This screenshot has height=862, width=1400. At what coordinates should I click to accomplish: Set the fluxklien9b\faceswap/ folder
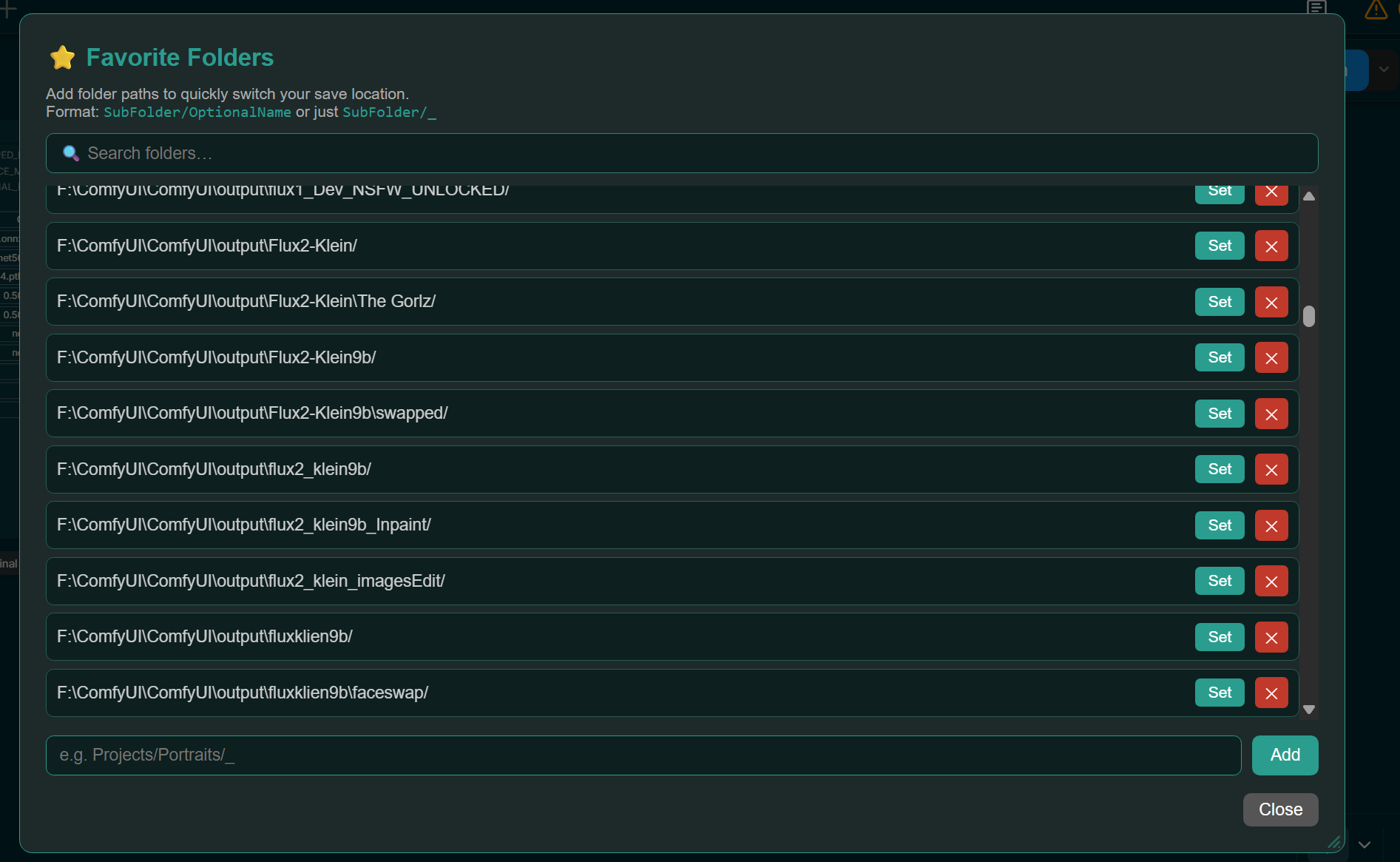[x=1220, y=693]
